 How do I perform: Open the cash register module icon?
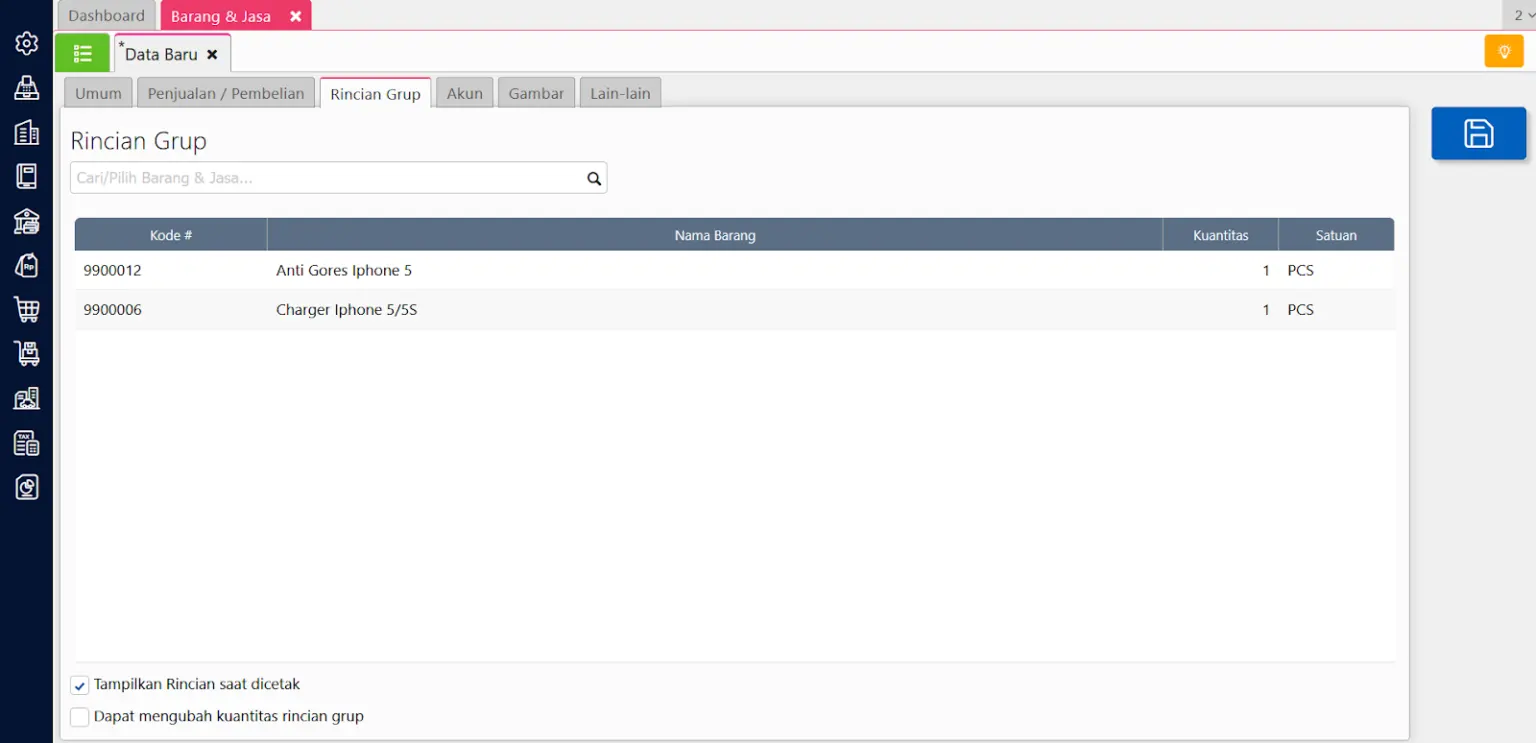[27, 88]
